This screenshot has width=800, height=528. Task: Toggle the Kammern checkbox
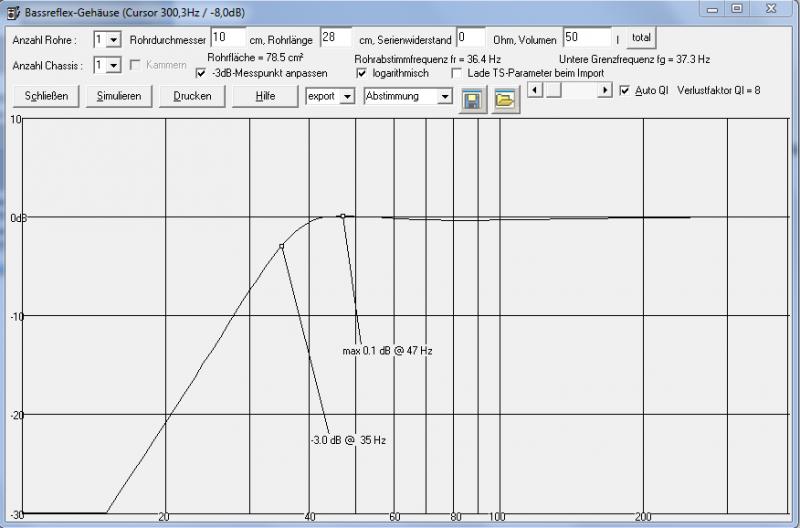(x=135, y=65)
